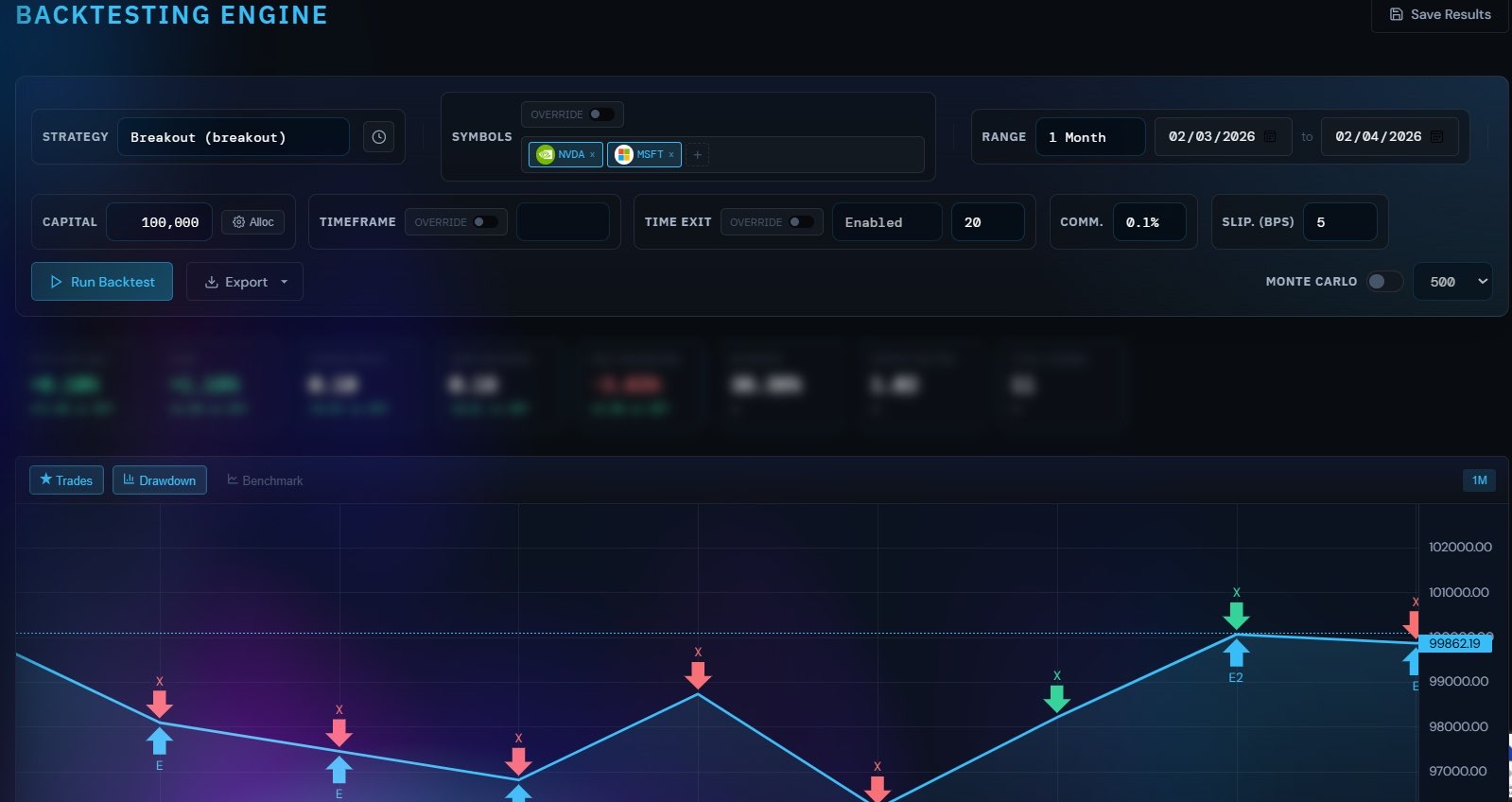The width and height of the screenshot is (1512, 802).
Task: Toggle the Timeframe override switch
Action: point(485,222)
